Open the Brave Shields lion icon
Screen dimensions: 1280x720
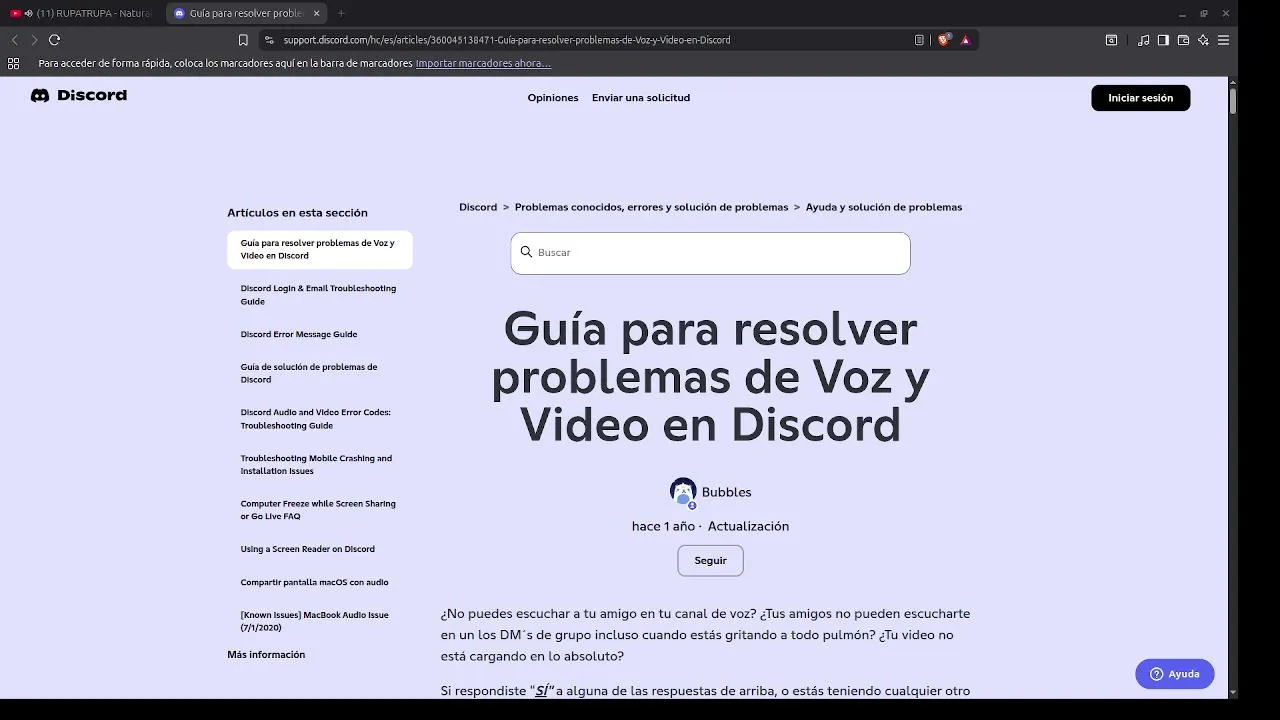(943, 40)
